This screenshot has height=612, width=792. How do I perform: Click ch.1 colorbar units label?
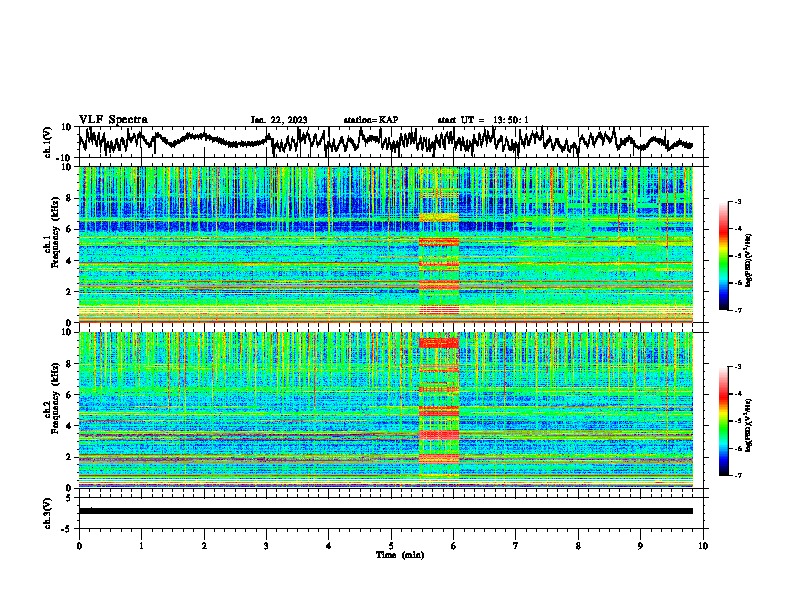click(x=749, y=260)
